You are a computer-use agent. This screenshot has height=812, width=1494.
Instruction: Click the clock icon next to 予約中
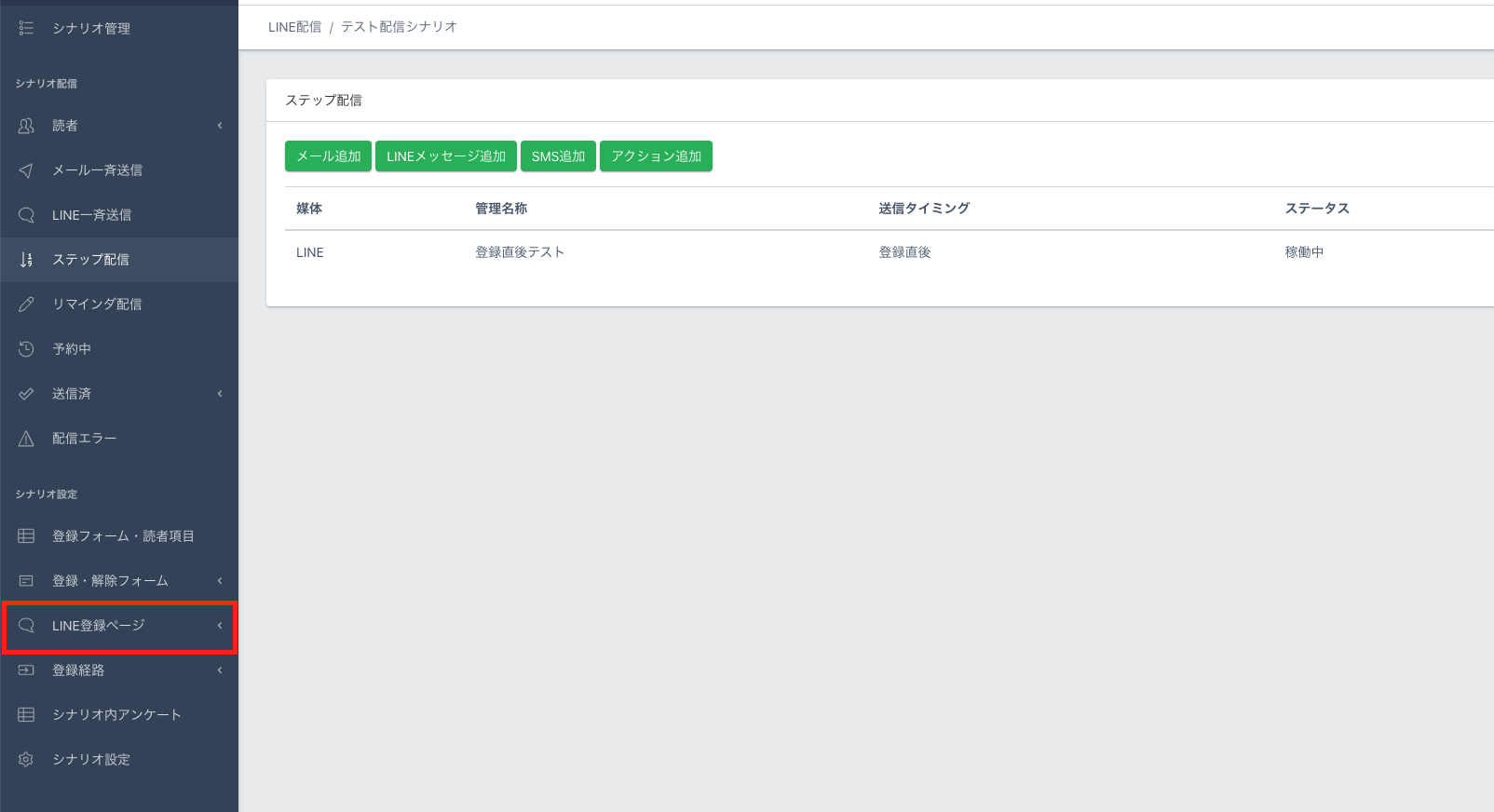pos(26,349)
